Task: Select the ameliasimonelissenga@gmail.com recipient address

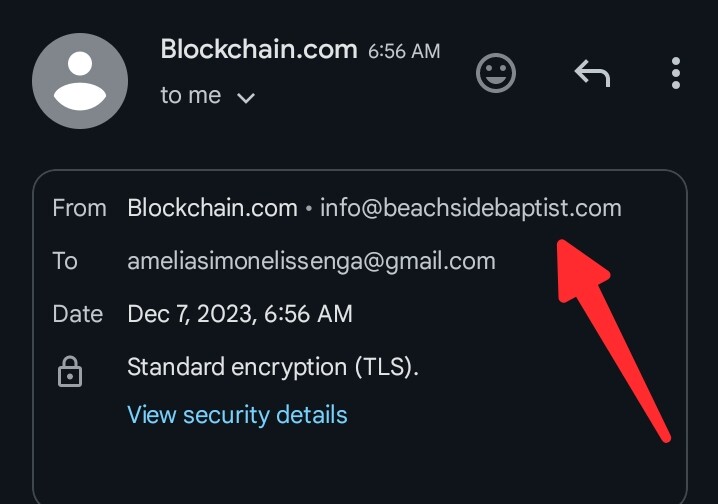Action: point(311,261)
